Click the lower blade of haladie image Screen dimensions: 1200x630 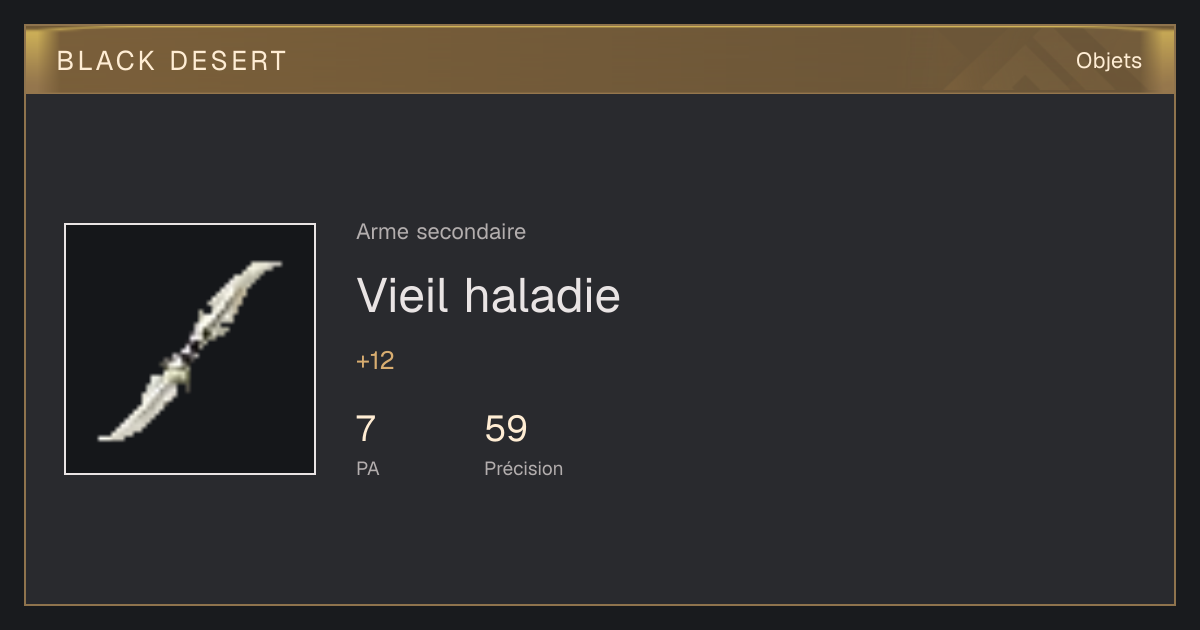[135, 411]
